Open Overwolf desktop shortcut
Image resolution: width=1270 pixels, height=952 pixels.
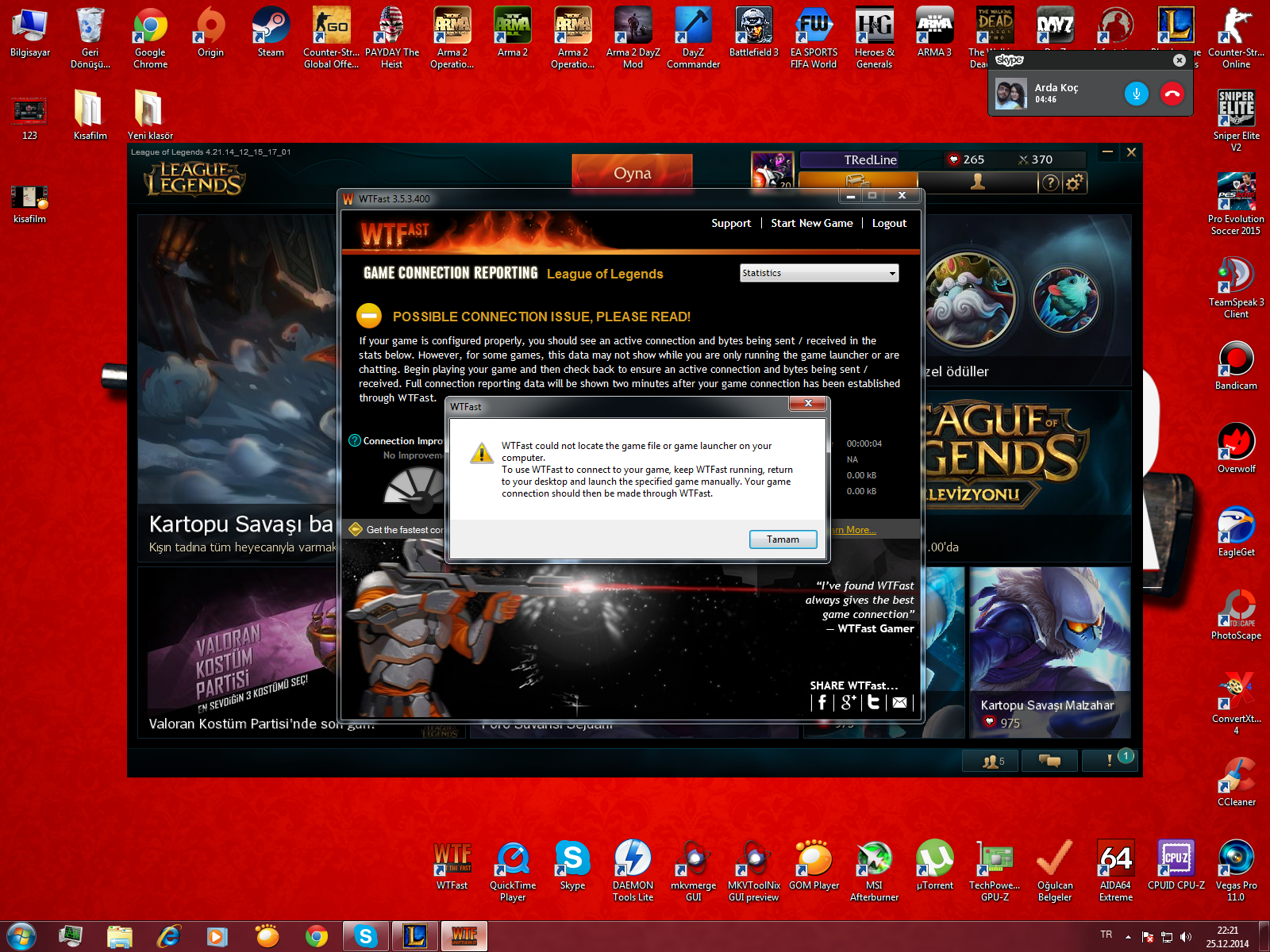[1236, 449]
